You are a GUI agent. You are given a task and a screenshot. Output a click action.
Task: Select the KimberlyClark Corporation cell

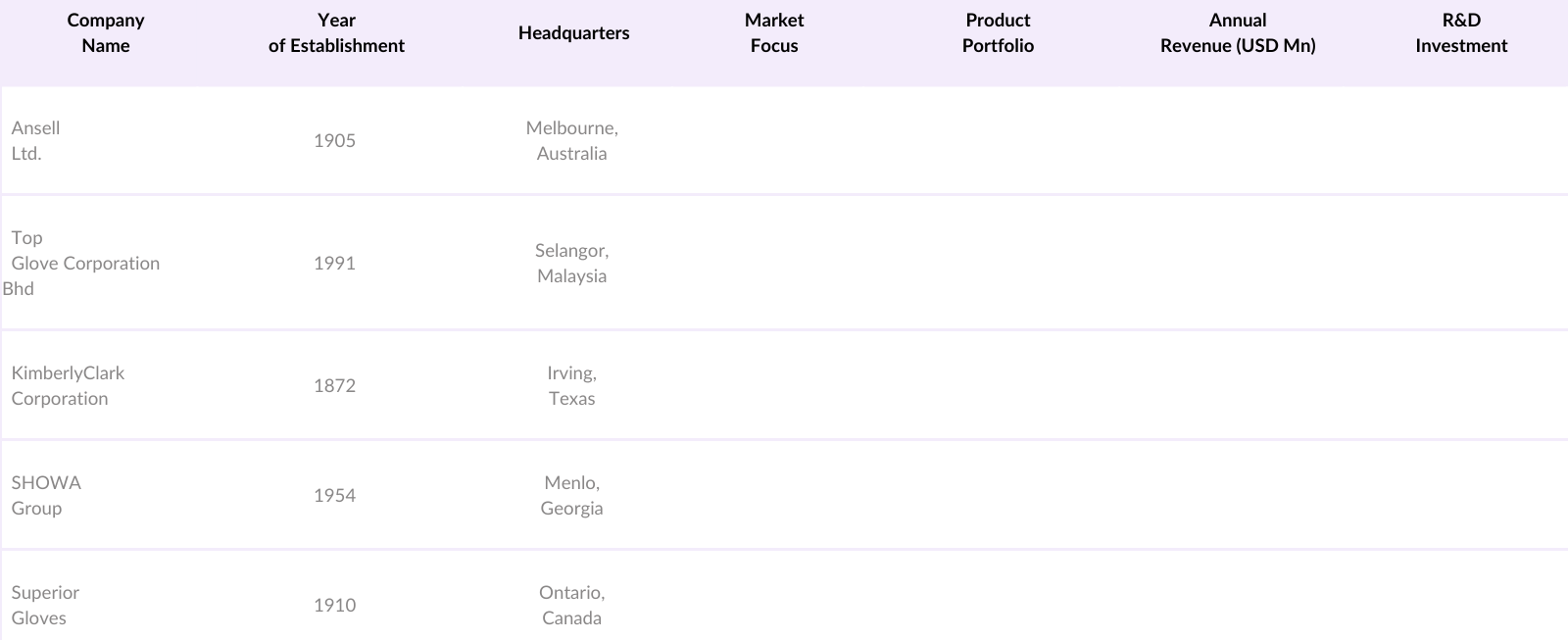coord(68,386)
